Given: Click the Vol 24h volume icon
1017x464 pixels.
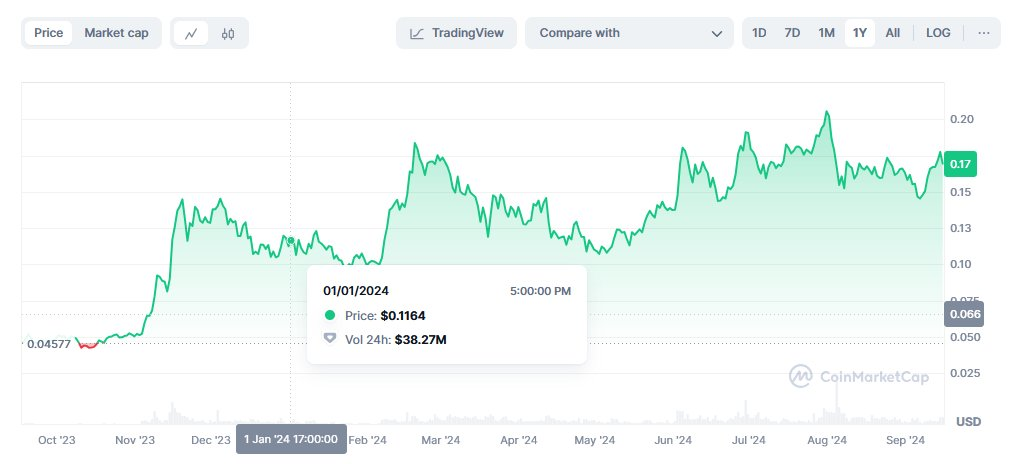Looking at the screenshot, I should click(330, 339).
